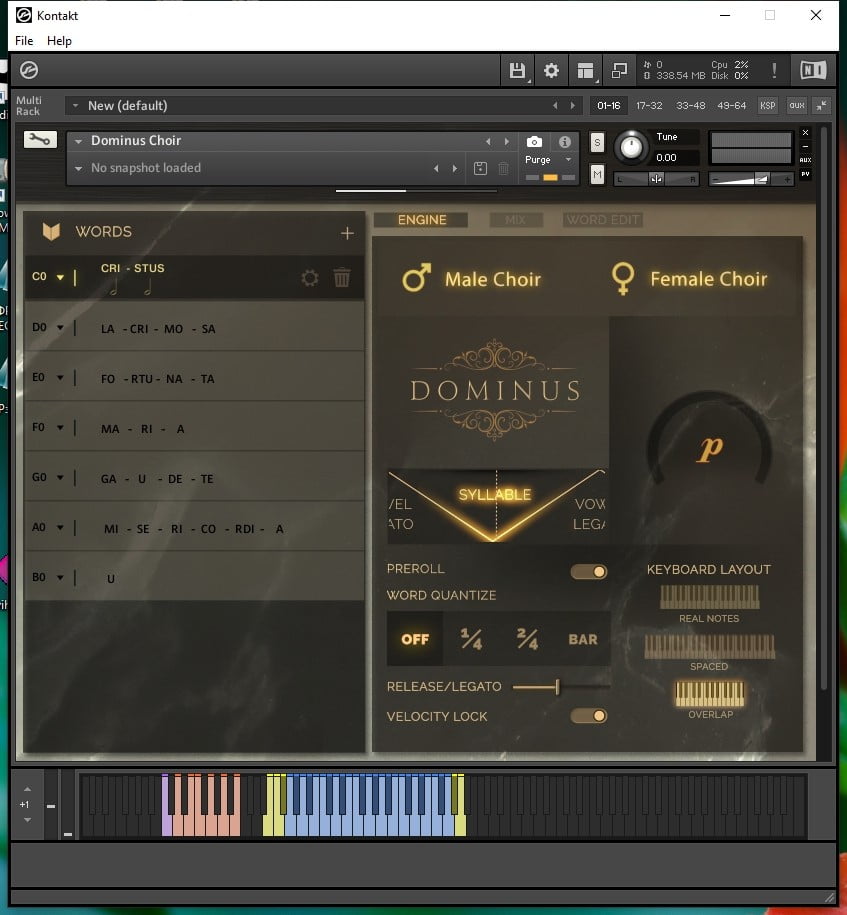Select the MI-SE-RI-CO-RDI-A word row
The width and height of the screenshot is (847, 915).
194,528
